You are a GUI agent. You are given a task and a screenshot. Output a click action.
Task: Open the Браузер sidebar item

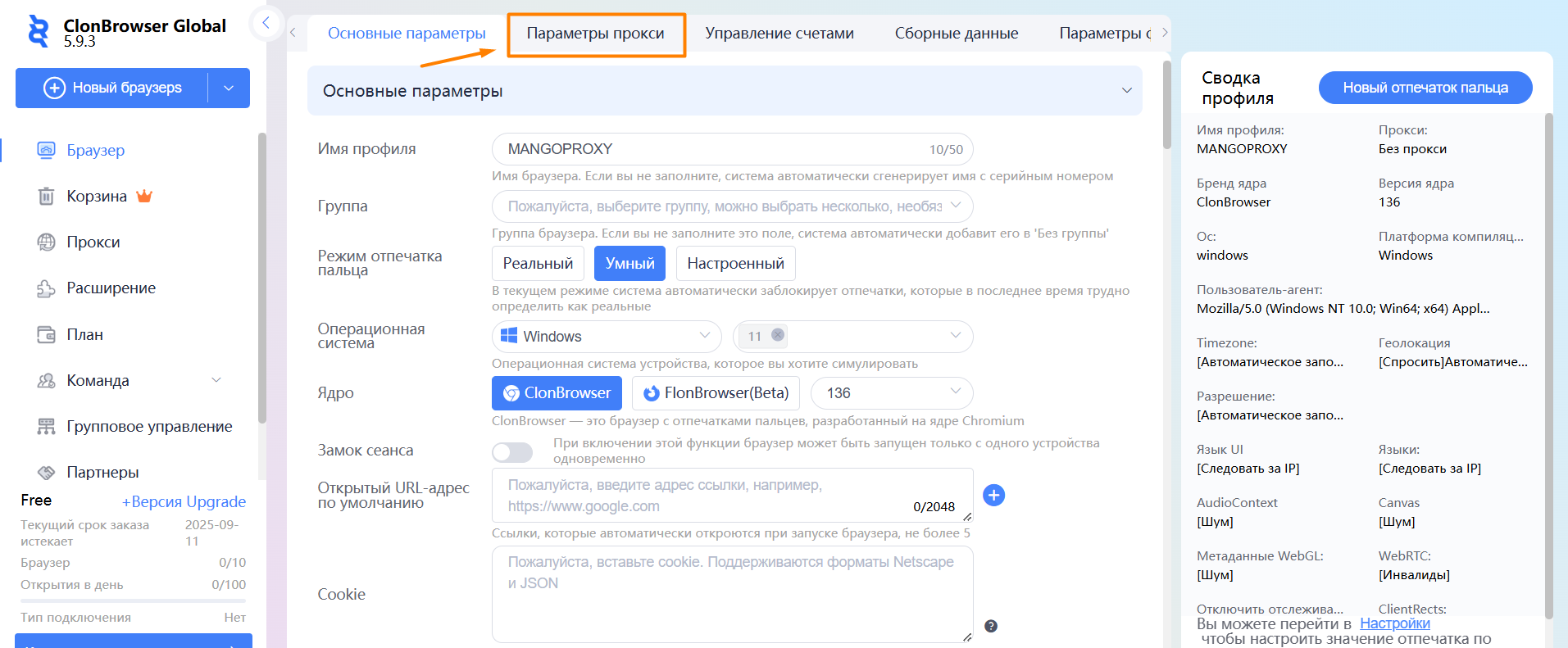pos(96,150)
